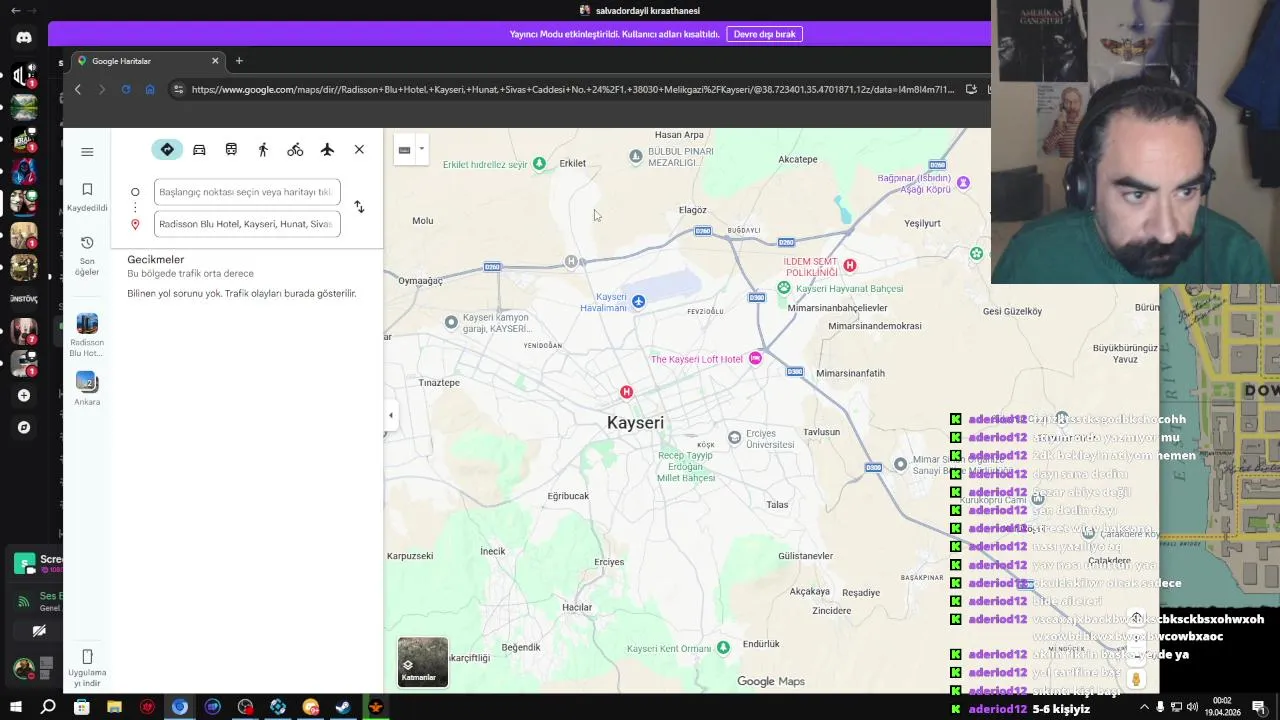The width and height of the screenshot is (1280, 720).
Task: Open the Google Maps hamburger menu
Action: coord(87,152)
